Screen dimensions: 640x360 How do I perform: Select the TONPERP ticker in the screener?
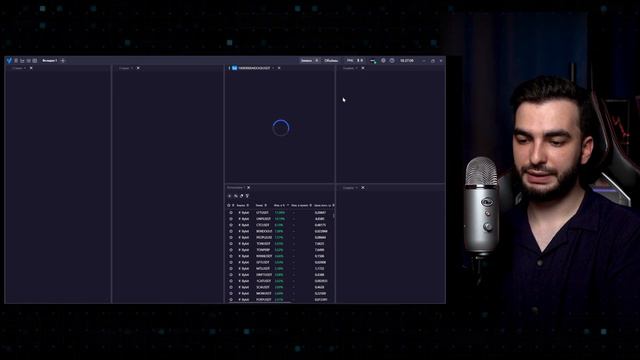(263, 250)
